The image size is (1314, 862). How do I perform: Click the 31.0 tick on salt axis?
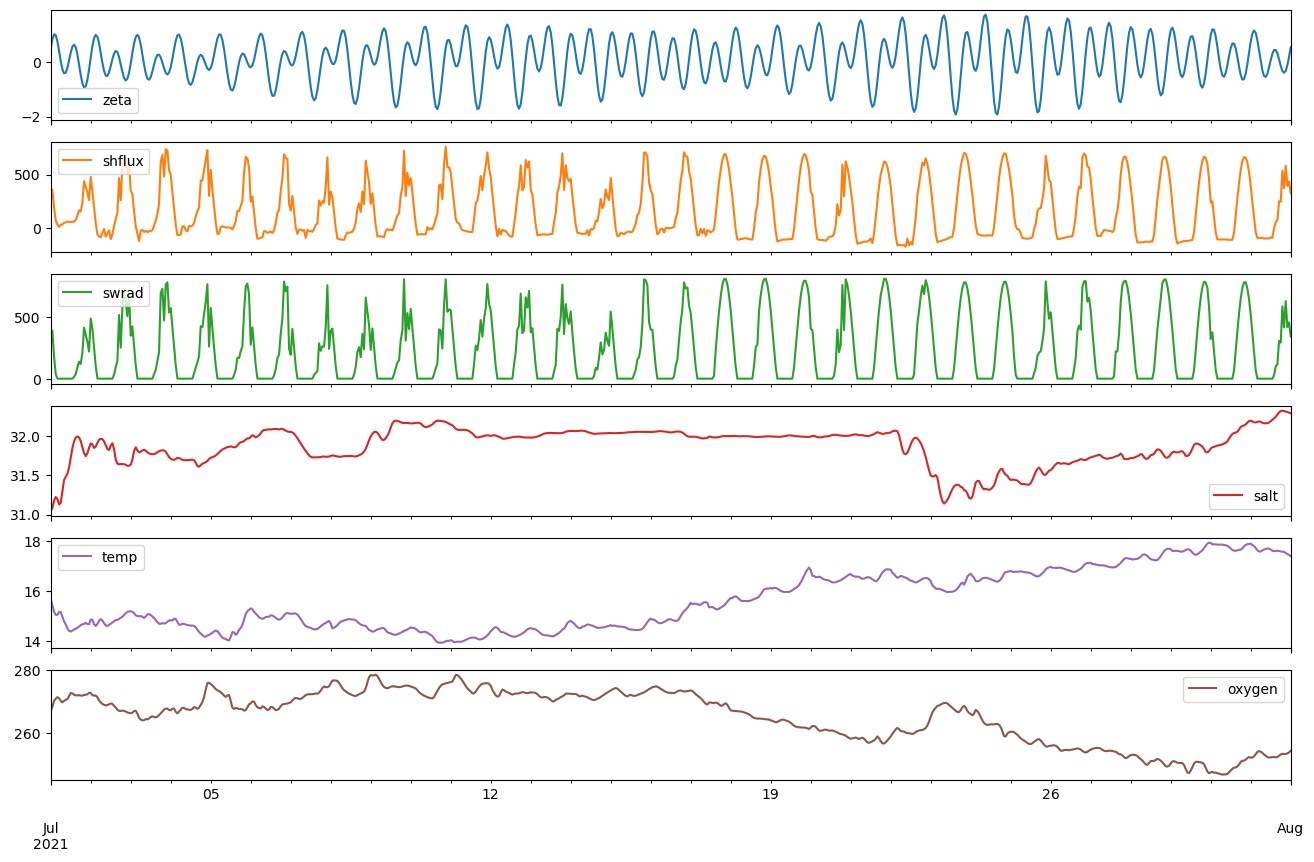(25, 515)
